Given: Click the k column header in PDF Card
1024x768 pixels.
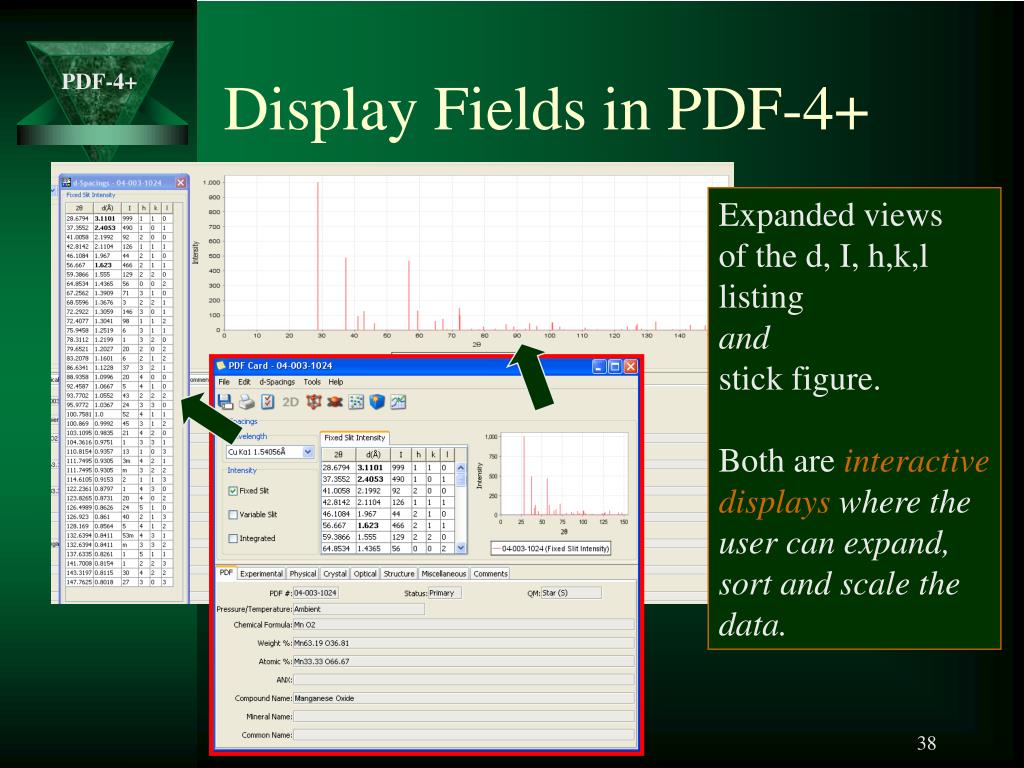Looking at the screenshot, I should pos(432,455).
